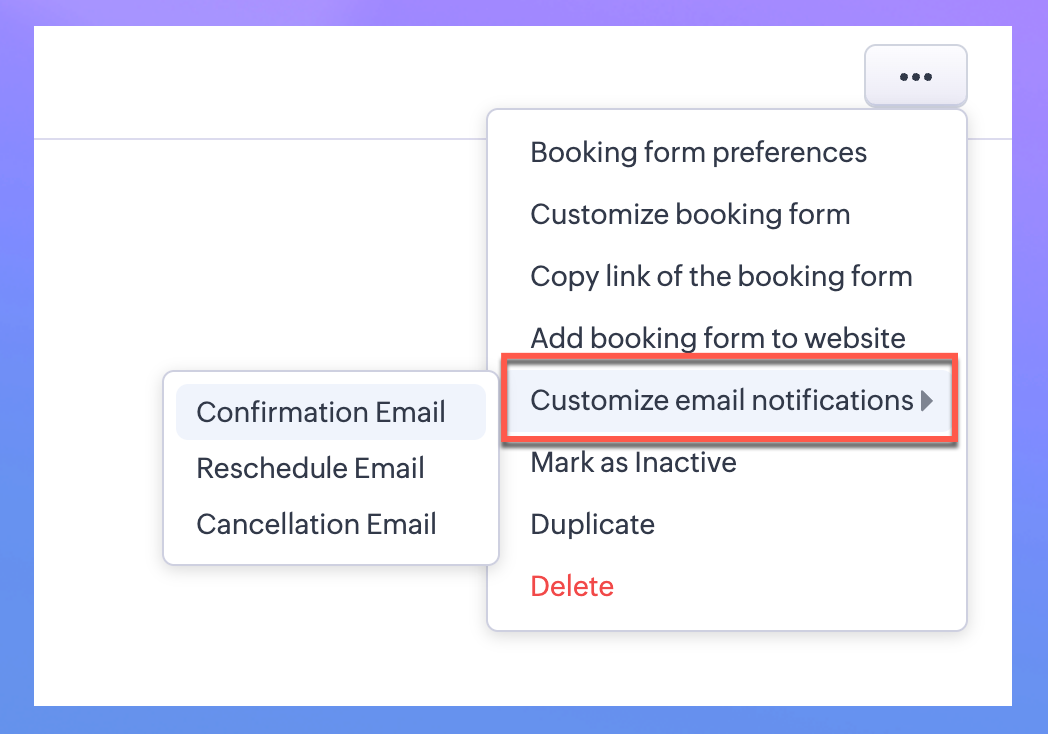Image resolution: width=1048 pixels, height=734 pixels.
Task: Choose the Duplicate option
Action: click(592, 525)
